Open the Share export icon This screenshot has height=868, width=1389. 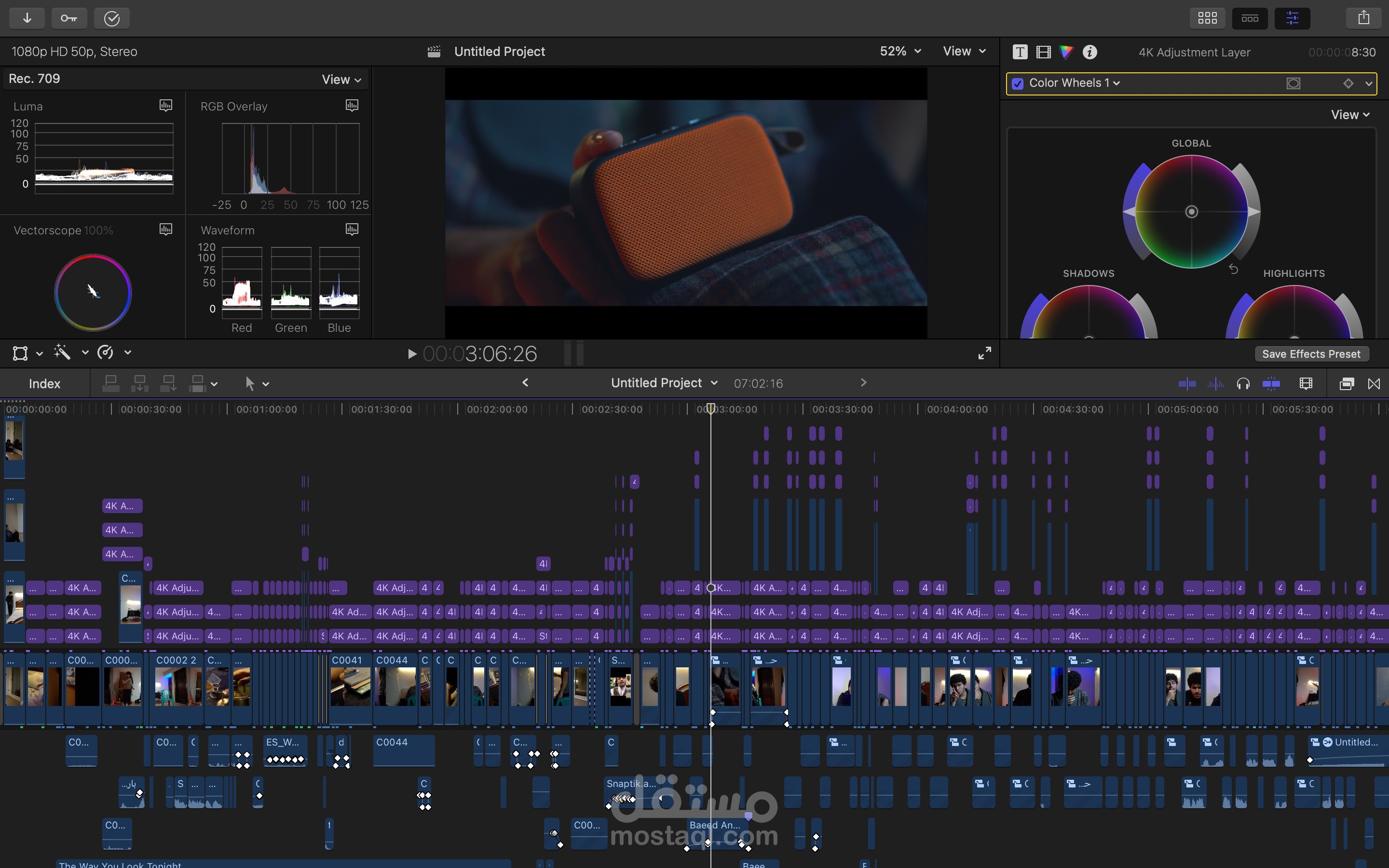(1364, 18)
